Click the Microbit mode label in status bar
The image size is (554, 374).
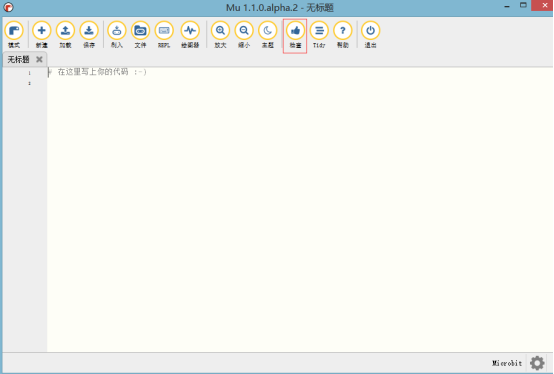tap(507, 363)
